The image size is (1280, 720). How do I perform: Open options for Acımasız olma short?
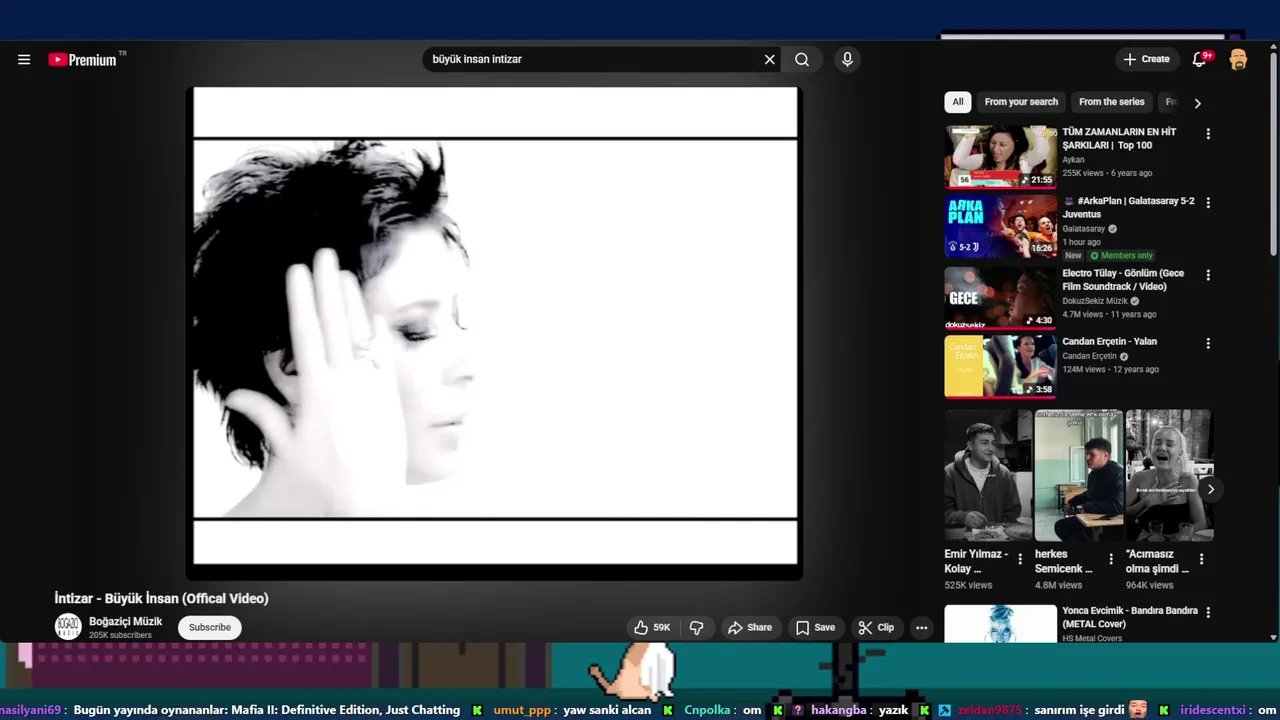[1201, 560]
